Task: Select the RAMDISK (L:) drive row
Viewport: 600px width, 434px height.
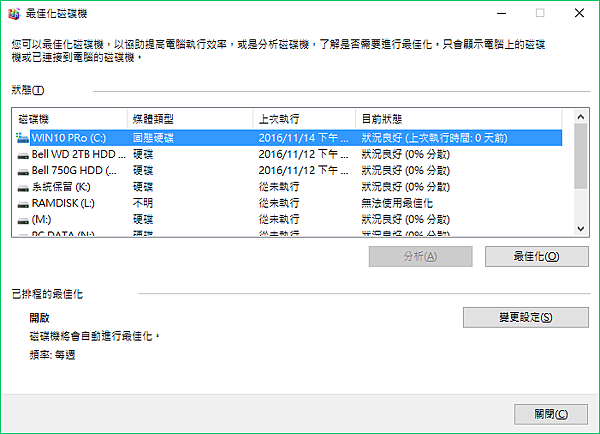Action: tap(289, 203)
